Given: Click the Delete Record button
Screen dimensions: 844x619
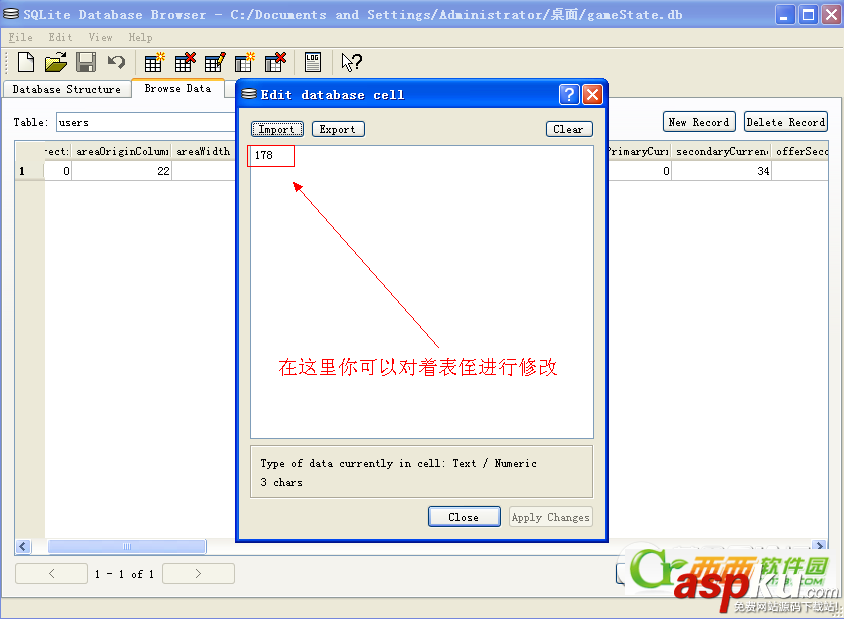Looking at the screenshot, I should point(785,121).
